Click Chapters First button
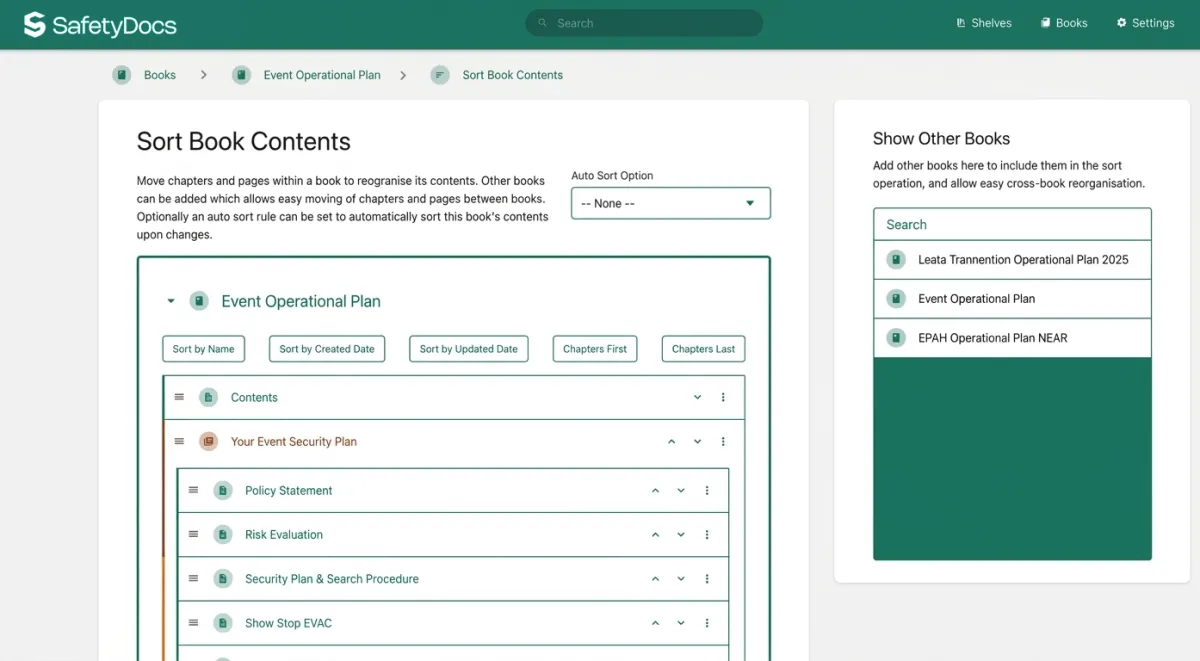Viewport: 1200px width, 661px height. [595, 349]
